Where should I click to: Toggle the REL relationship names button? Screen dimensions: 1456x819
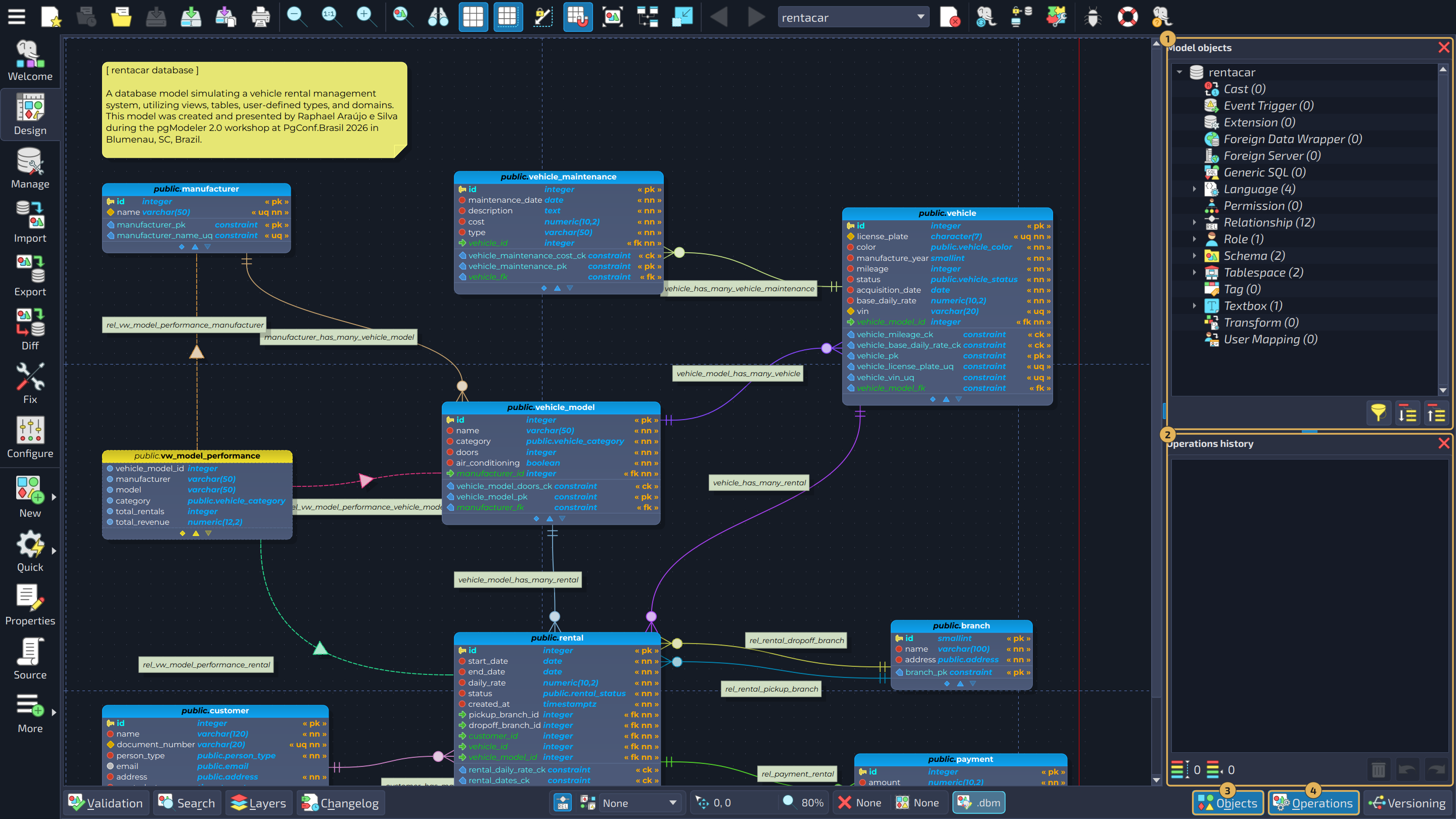click(x=562, y=803)
